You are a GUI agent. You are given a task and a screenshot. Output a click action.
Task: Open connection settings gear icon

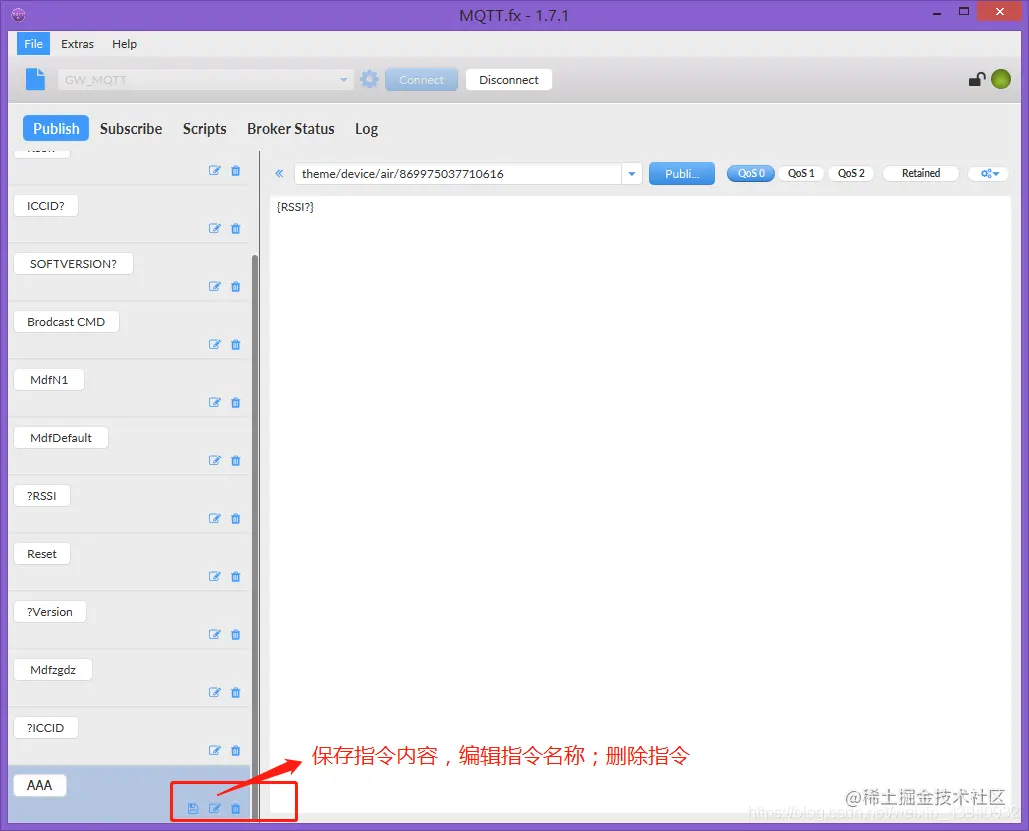click(x=369, y=79)
